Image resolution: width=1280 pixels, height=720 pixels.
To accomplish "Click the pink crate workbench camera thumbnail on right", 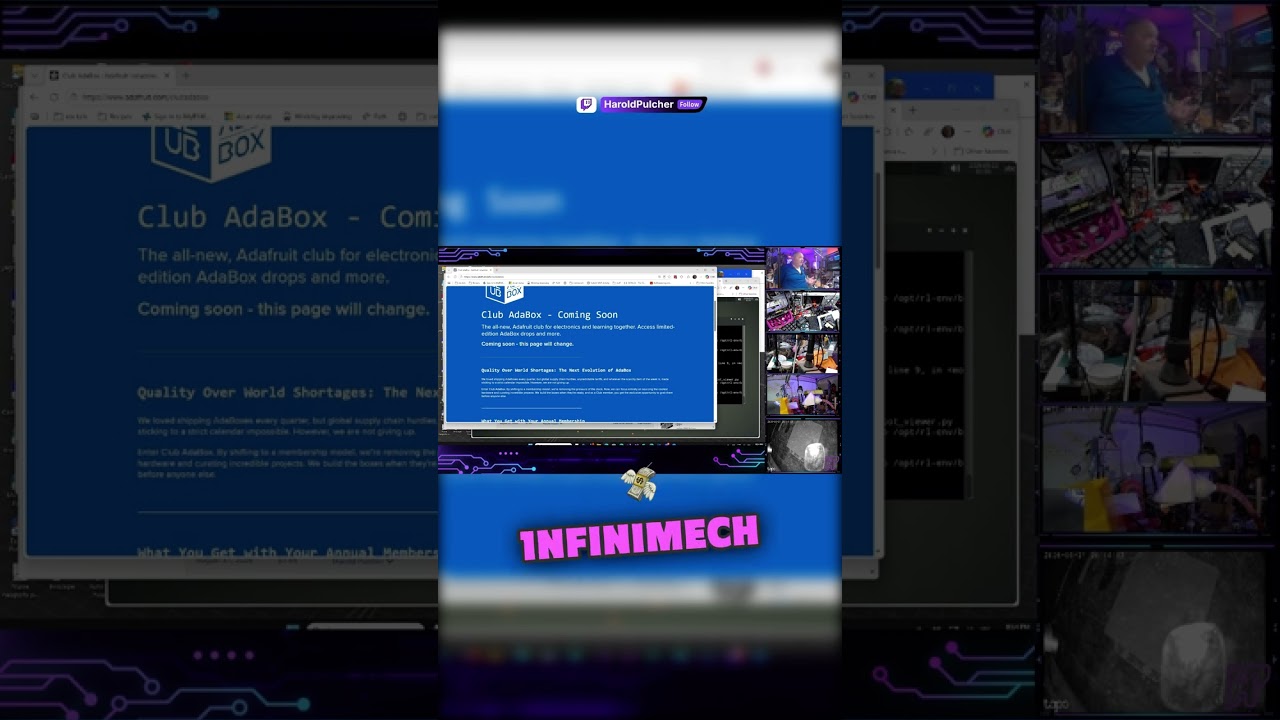I will coord(1154,205).
